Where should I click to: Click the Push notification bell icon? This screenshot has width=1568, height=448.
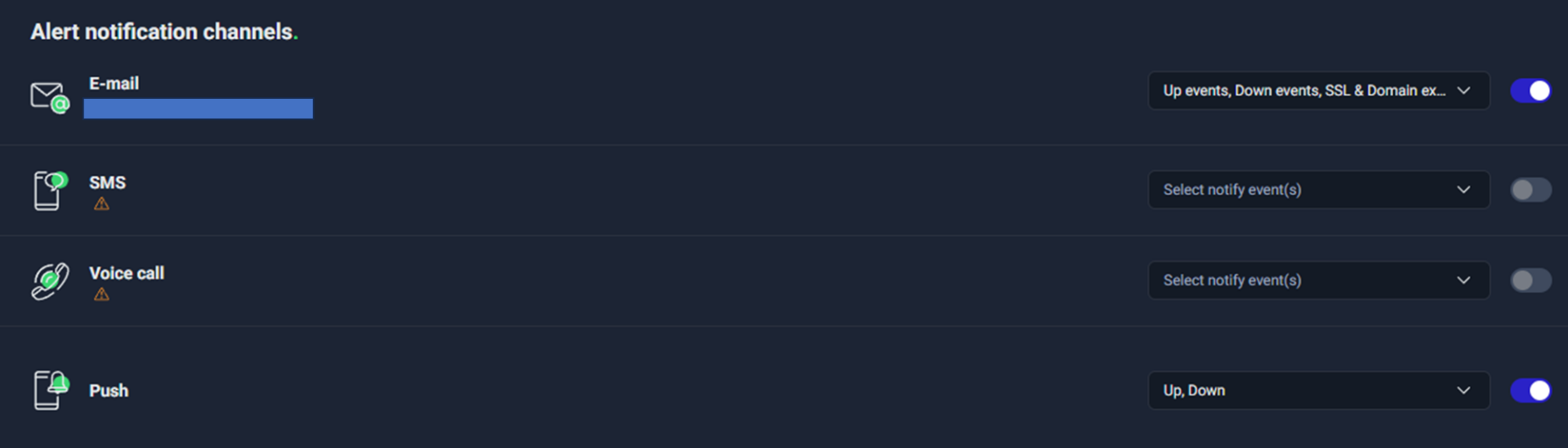(50, 390)
